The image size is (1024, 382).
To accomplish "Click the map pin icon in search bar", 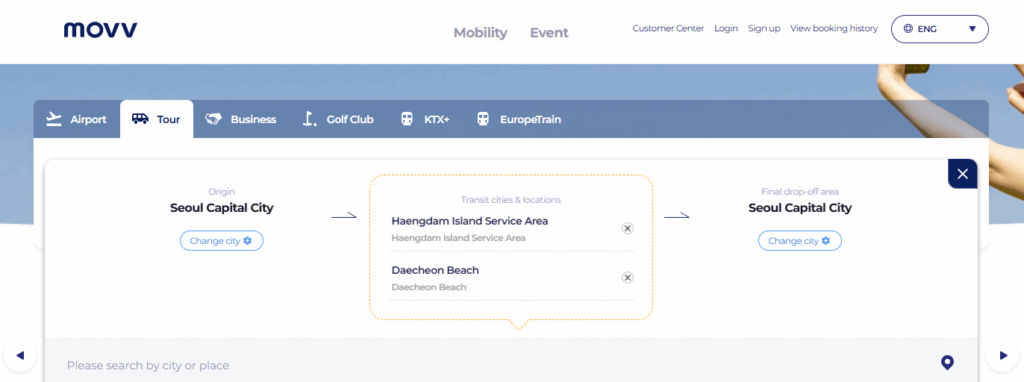I will tap(947, 362).
